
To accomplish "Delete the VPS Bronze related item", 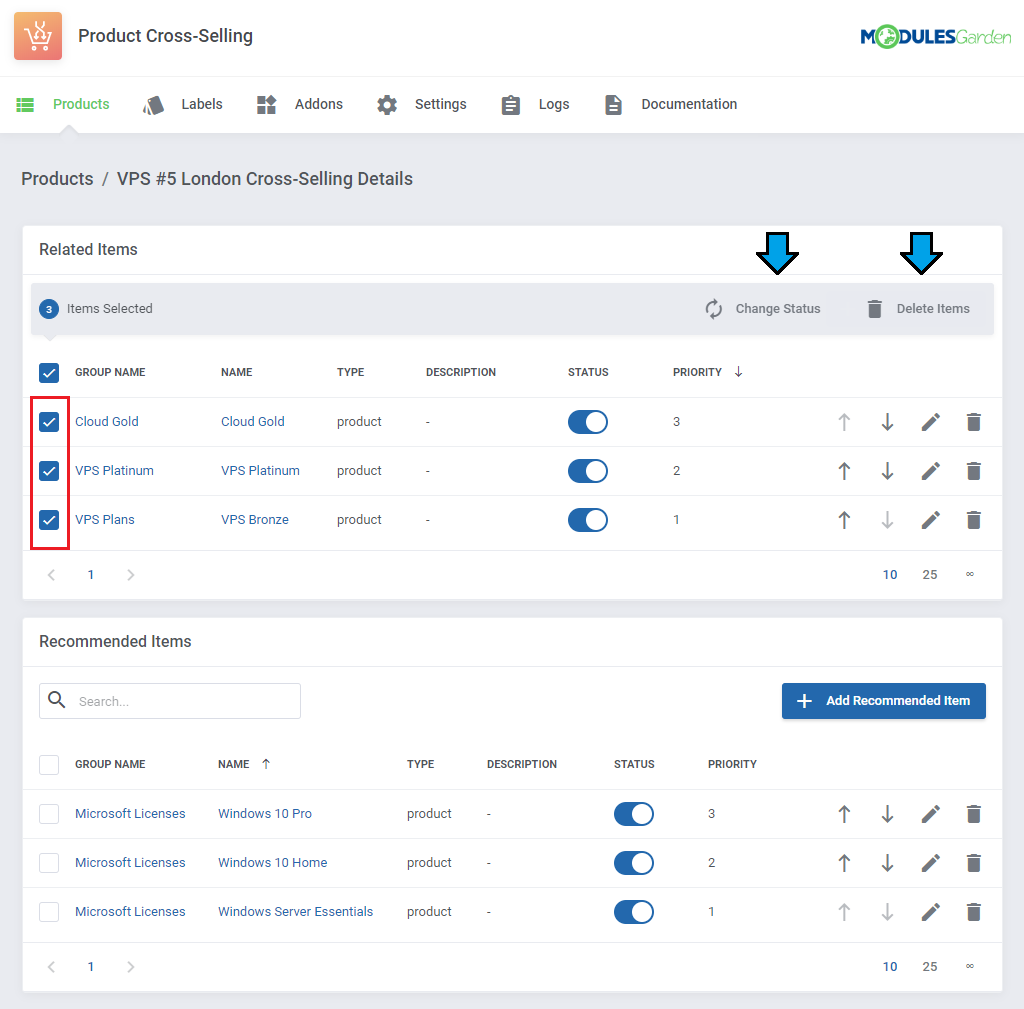I will (x=974, y=520).
